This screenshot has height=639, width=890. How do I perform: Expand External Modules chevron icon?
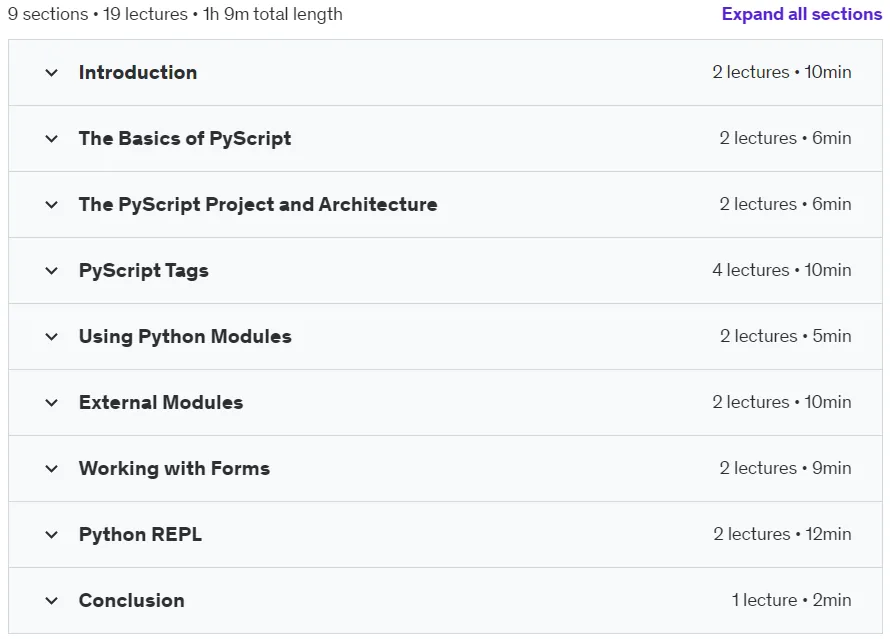(52, 402)
